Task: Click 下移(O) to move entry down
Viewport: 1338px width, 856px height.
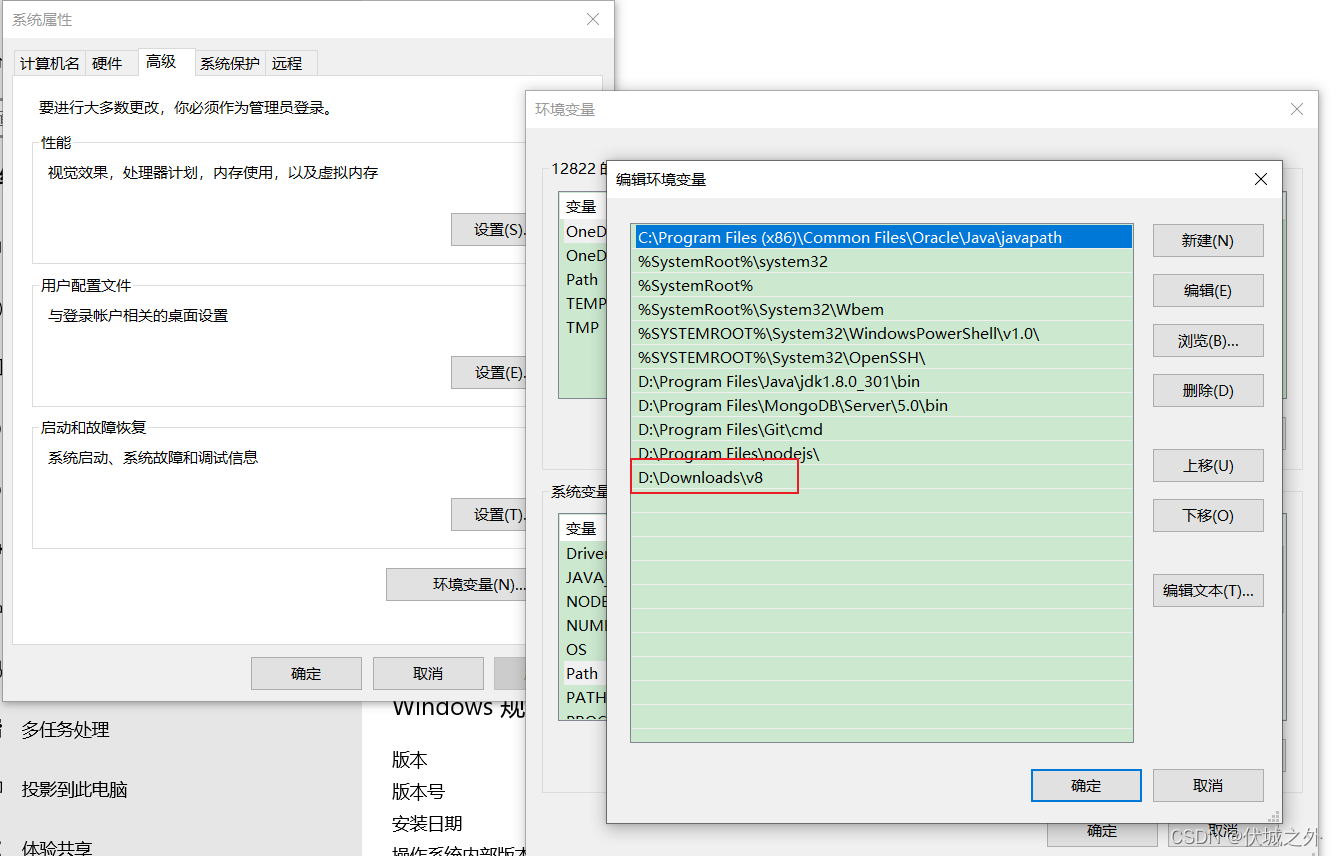Action: (1208, 516)
